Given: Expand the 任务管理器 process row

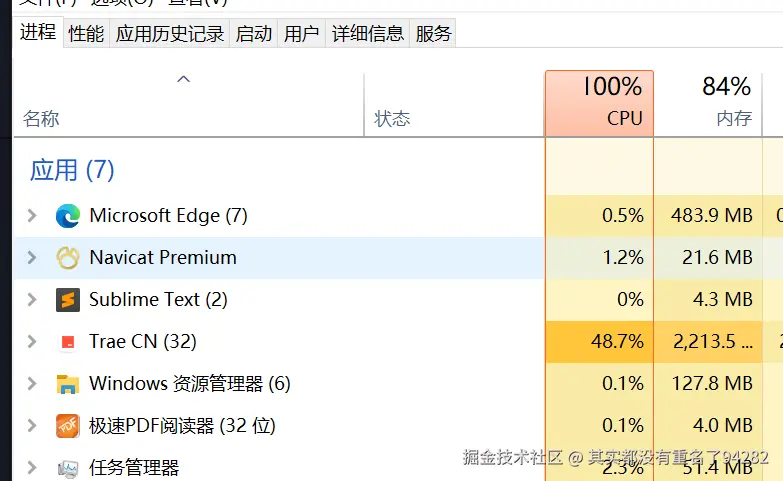Looking at the screenshot, I should click(x=32, y=468).
